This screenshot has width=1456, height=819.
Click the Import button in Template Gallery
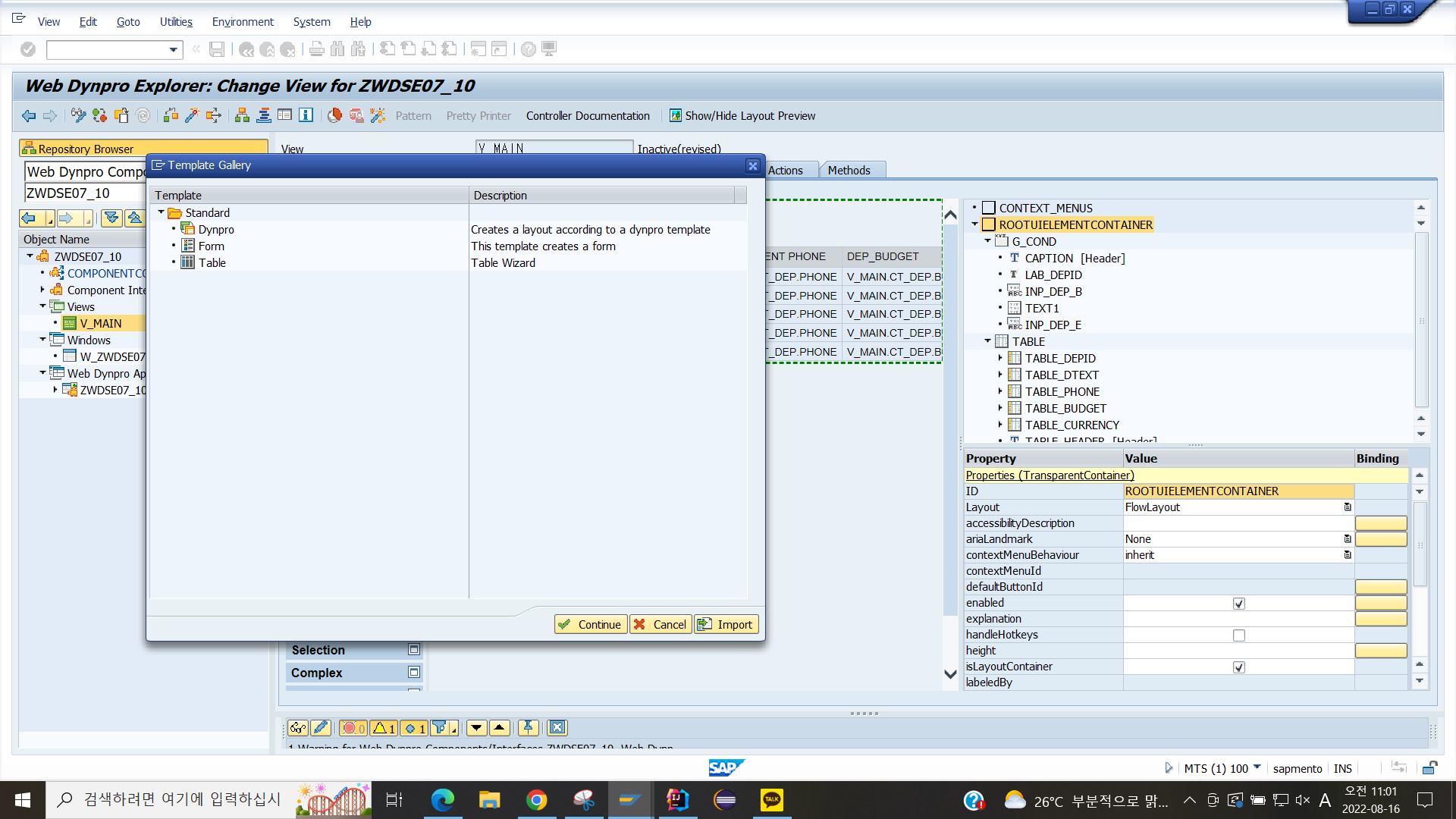pos(726,624)
